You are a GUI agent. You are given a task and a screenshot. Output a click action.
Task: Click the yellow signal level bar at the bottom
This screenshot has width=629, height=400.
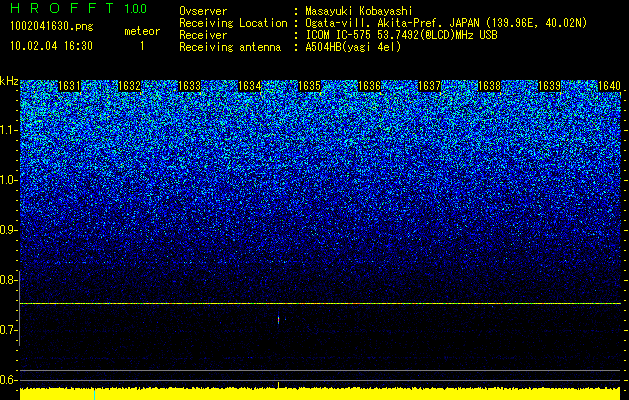coord(320,394)
